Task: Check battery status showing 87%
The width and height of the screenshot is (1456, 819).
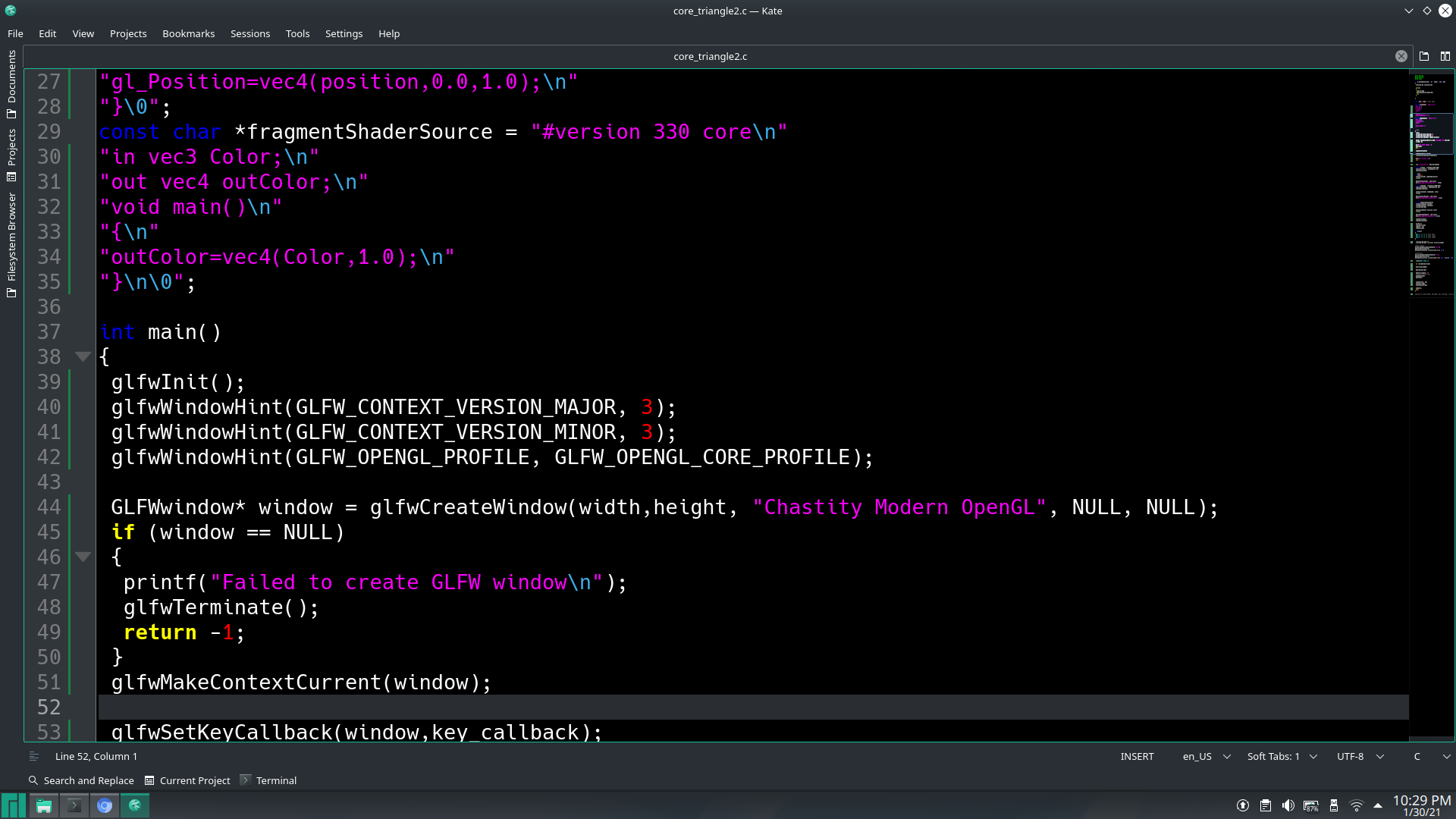Action: click(x=1311, y=805)
